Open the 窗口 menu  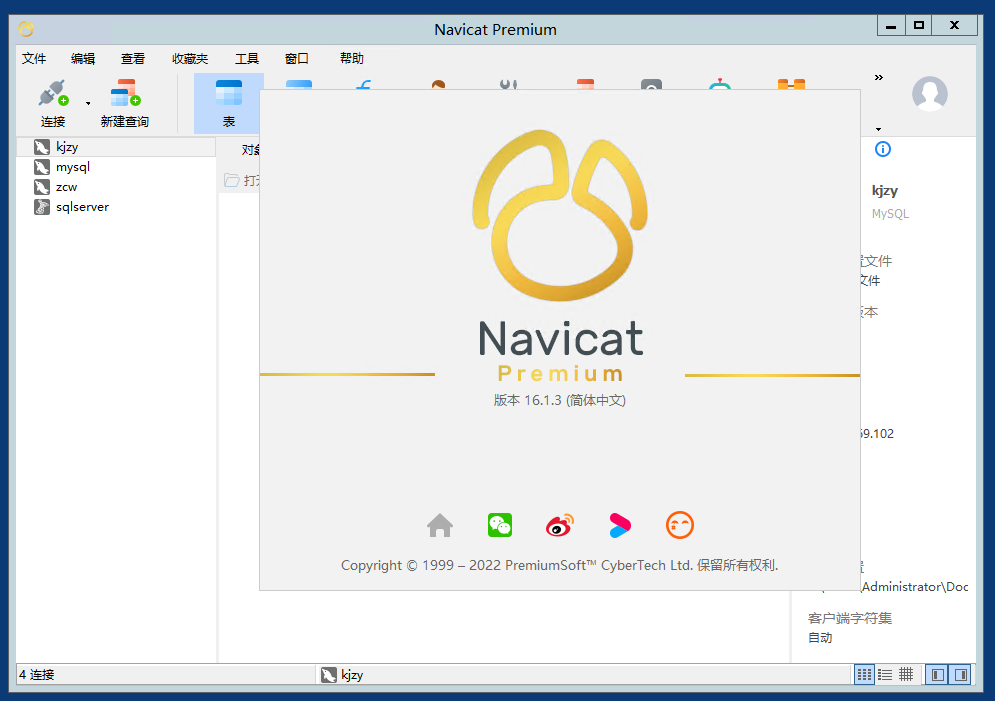(x=296, y=58)
